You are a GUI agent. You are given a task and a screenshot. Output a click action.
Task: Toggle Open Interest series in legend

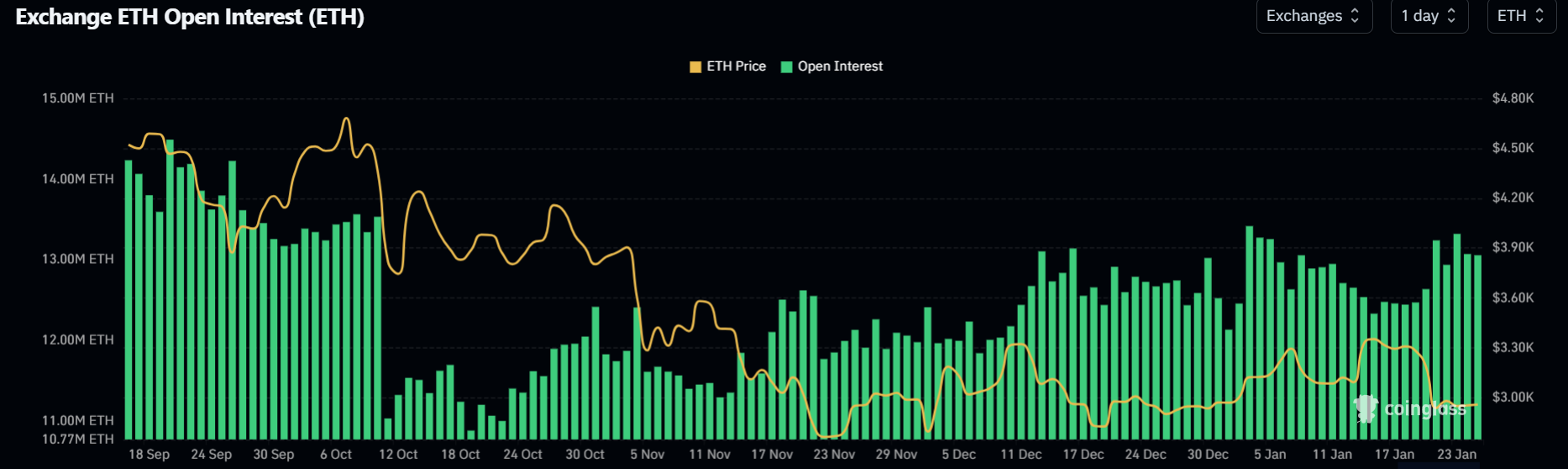tap(840, 66)
